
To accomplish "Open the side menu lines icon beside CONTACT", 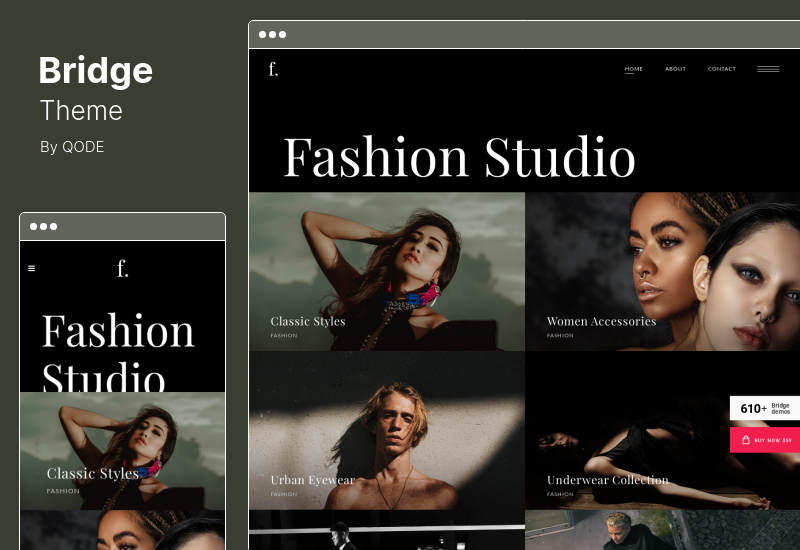I will pyautogui.click(x=768, y=69).
